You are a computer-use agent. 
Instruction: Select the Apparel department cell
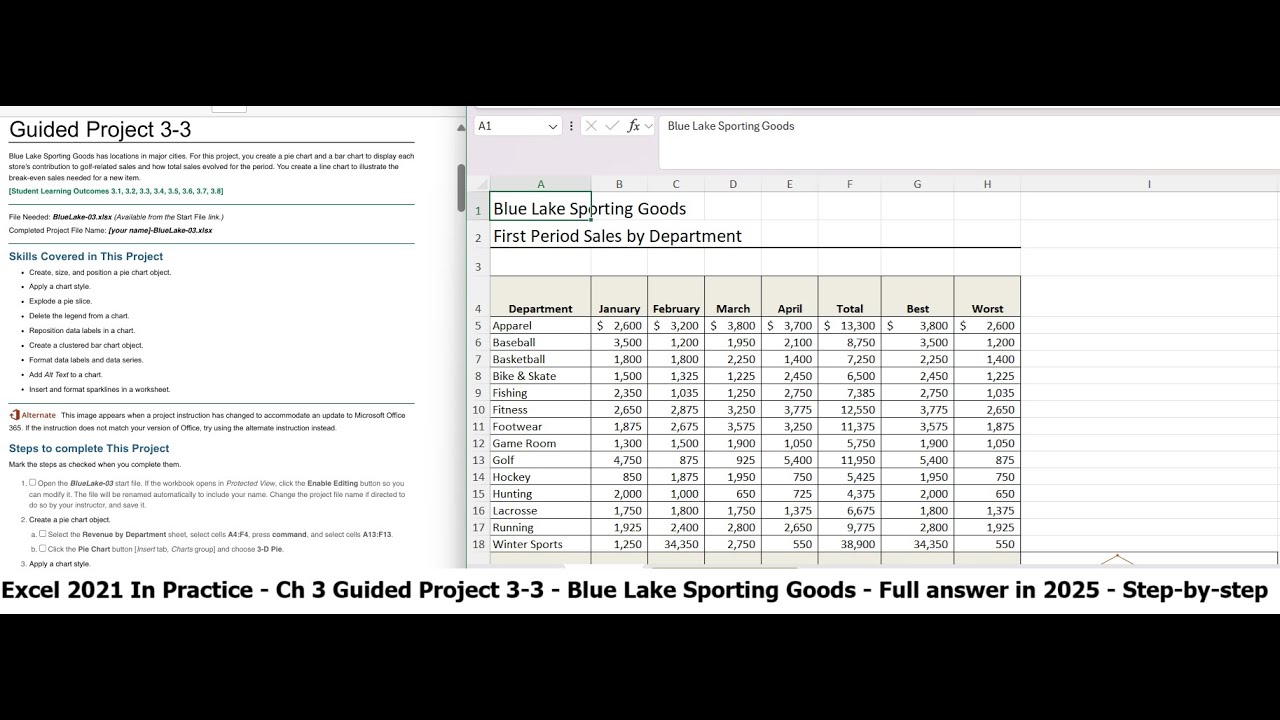540,326
